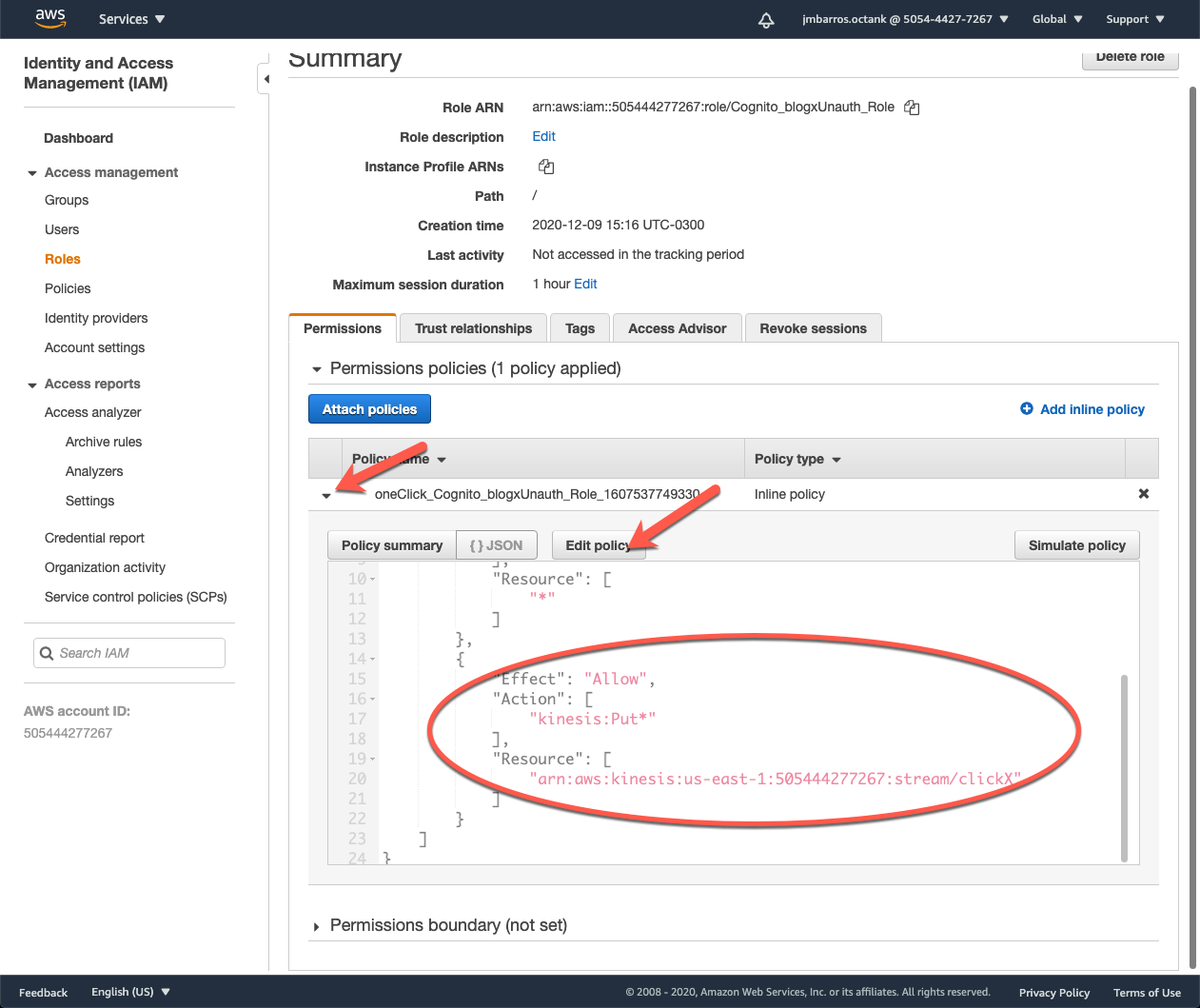Collapse the Permissions policies section
Viewport: 1200px width, 1008px height.
pos(317,369)
